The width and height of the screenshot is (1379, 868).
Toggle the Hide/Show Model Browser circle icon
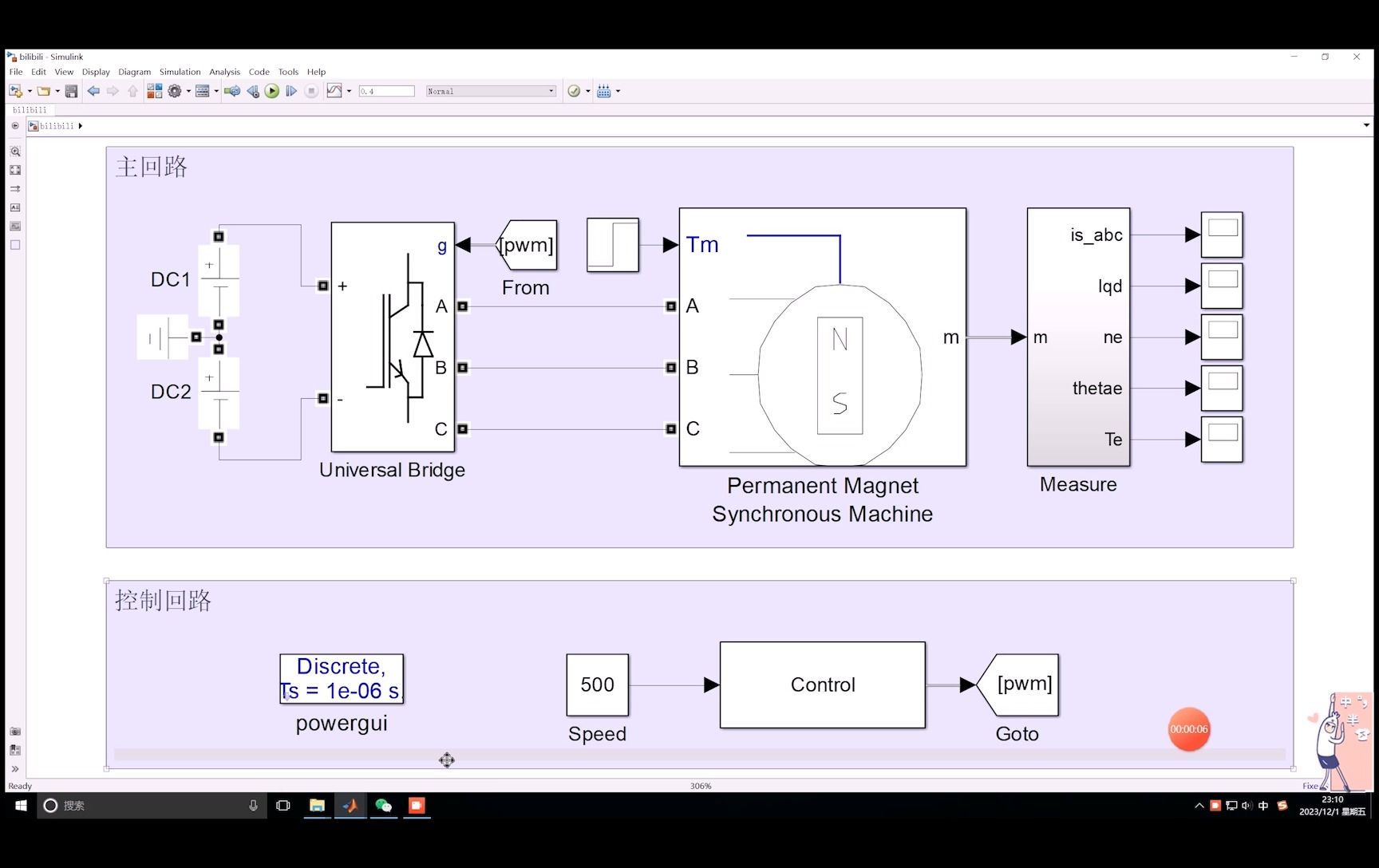[15, 126]
